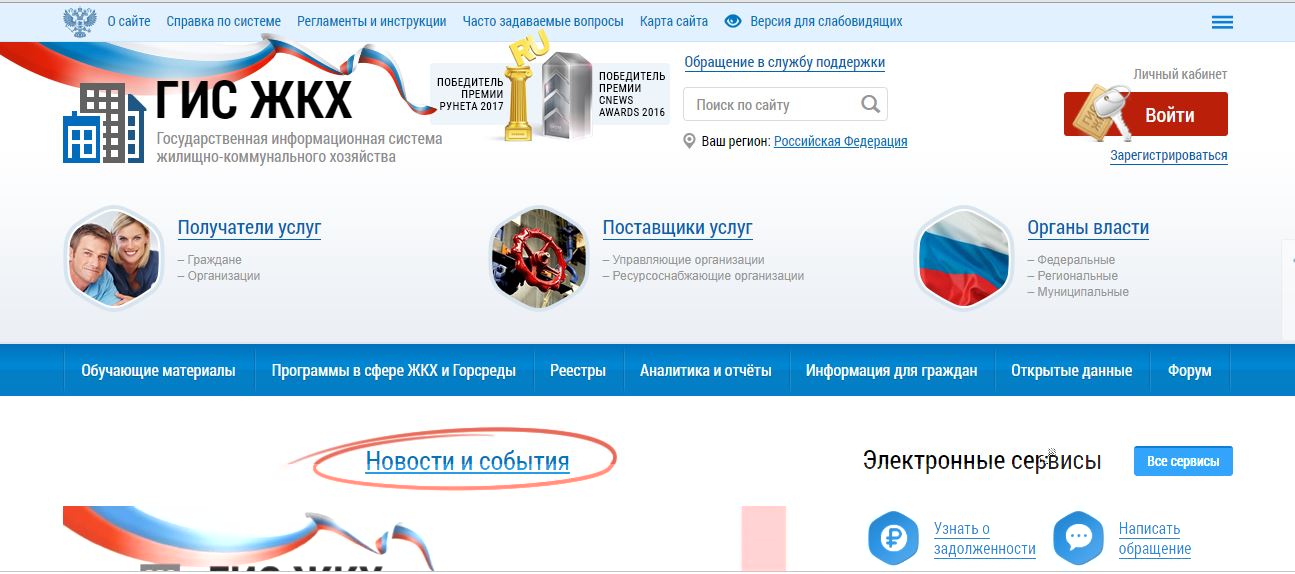Open Реестры menu
This screenshot has width=1295, height=574.
pos(578,370)
